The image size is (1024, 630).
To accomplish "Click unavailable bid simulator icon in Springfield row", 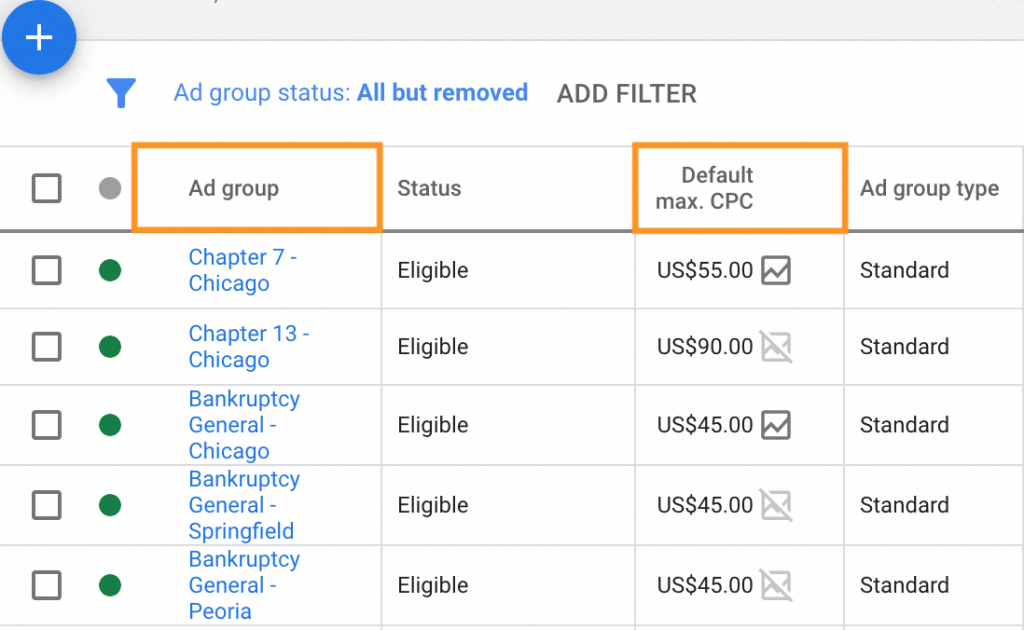I will [x=776, y=505].
